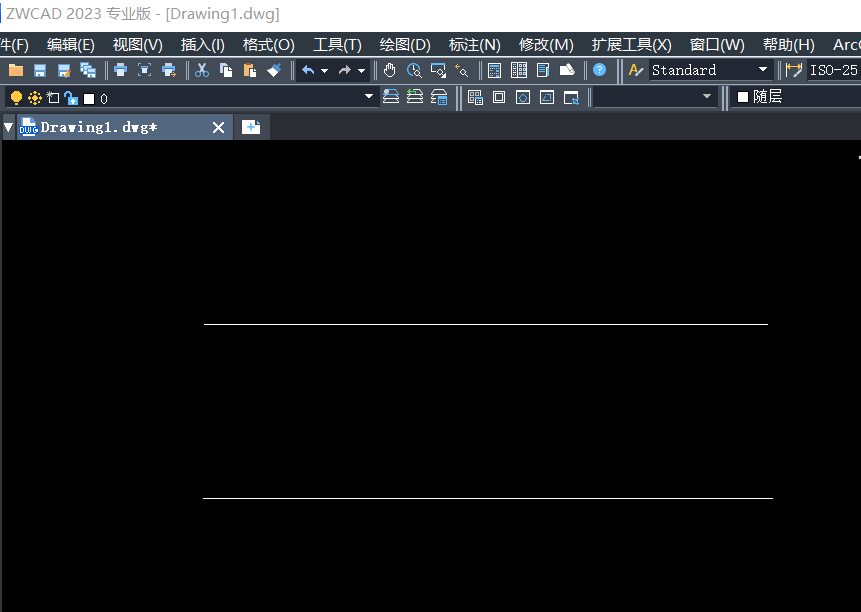Create a single rectangular viewport
The image size is (861, 612).
tap(499, 98)
